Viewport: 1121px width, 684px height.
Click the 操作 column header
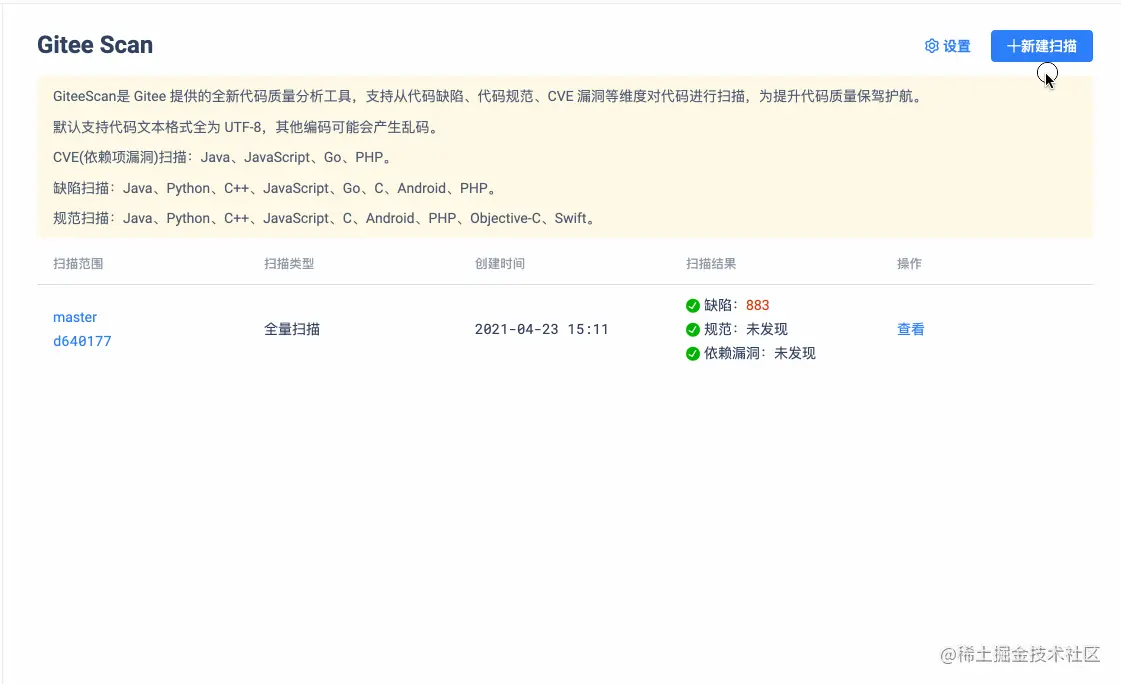coord(909,263)
